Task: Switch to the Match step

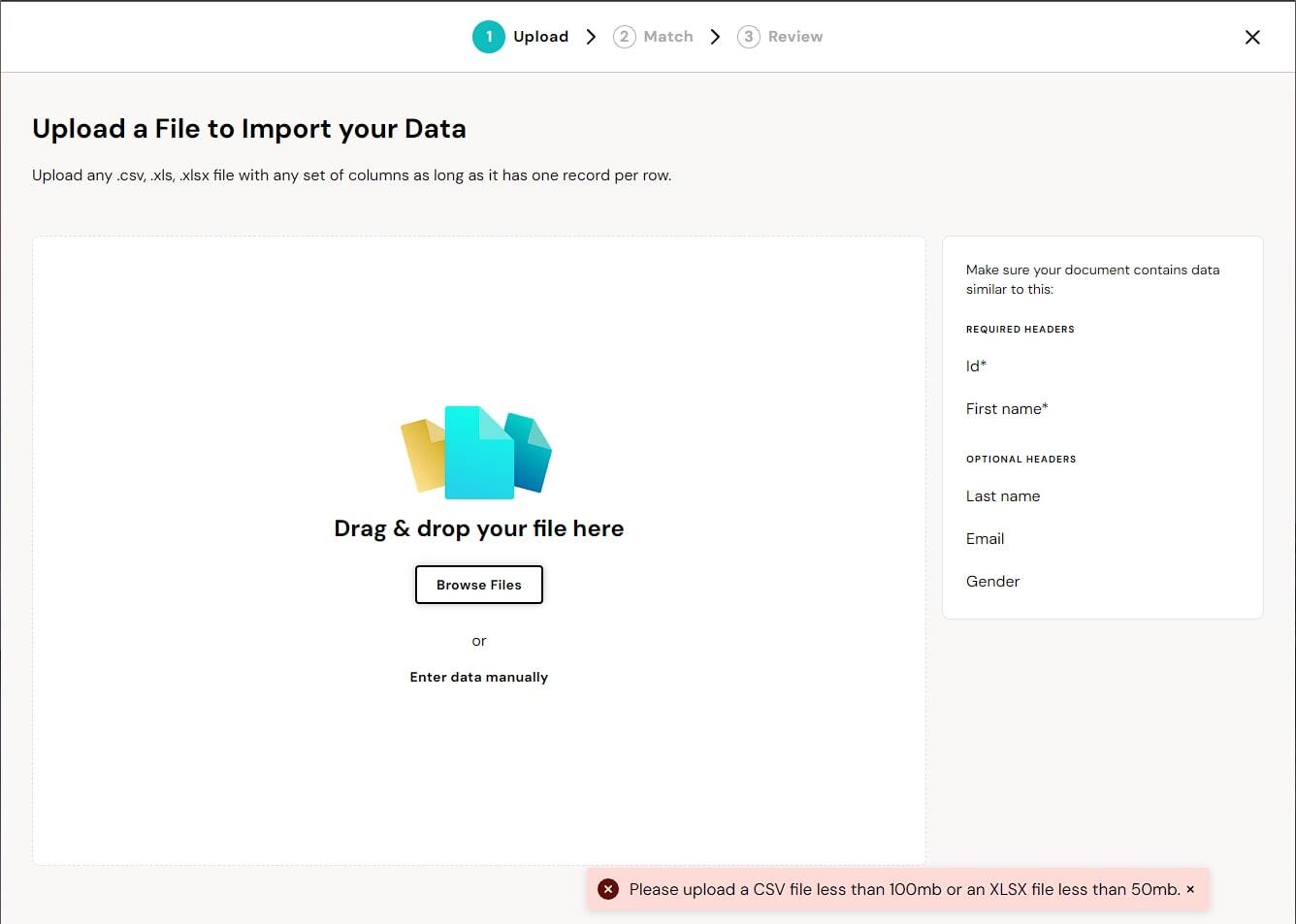Action: pyautogui.click(x=667, y=37)
